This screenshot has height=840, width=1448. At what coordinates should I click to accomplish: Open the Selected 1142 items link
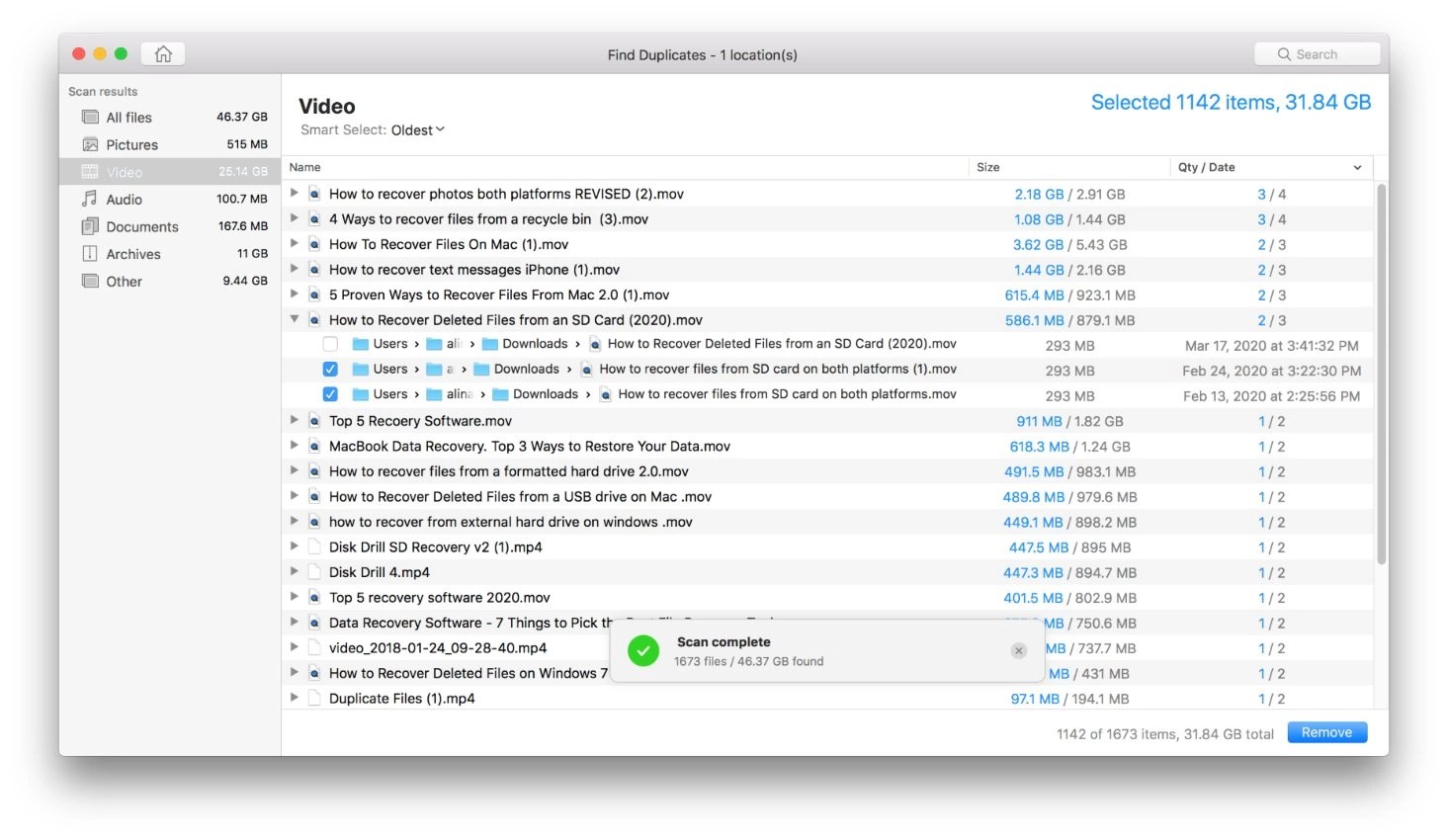pos(1231,102)
